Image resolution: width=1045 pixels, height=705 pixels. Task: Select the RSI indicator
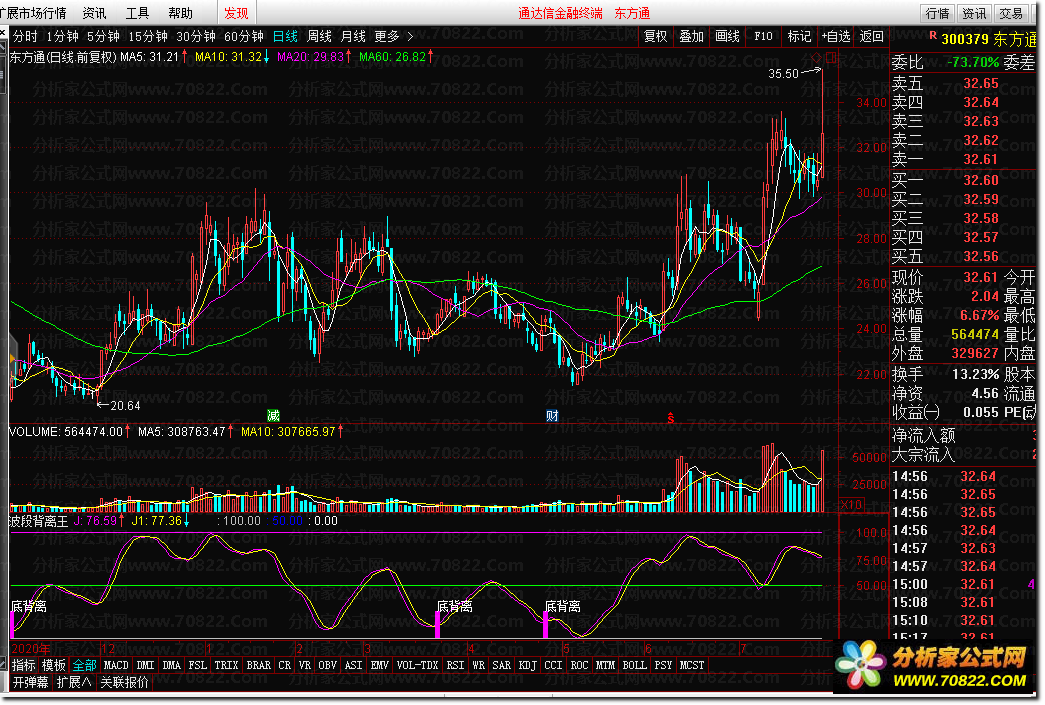click(455, 665)
